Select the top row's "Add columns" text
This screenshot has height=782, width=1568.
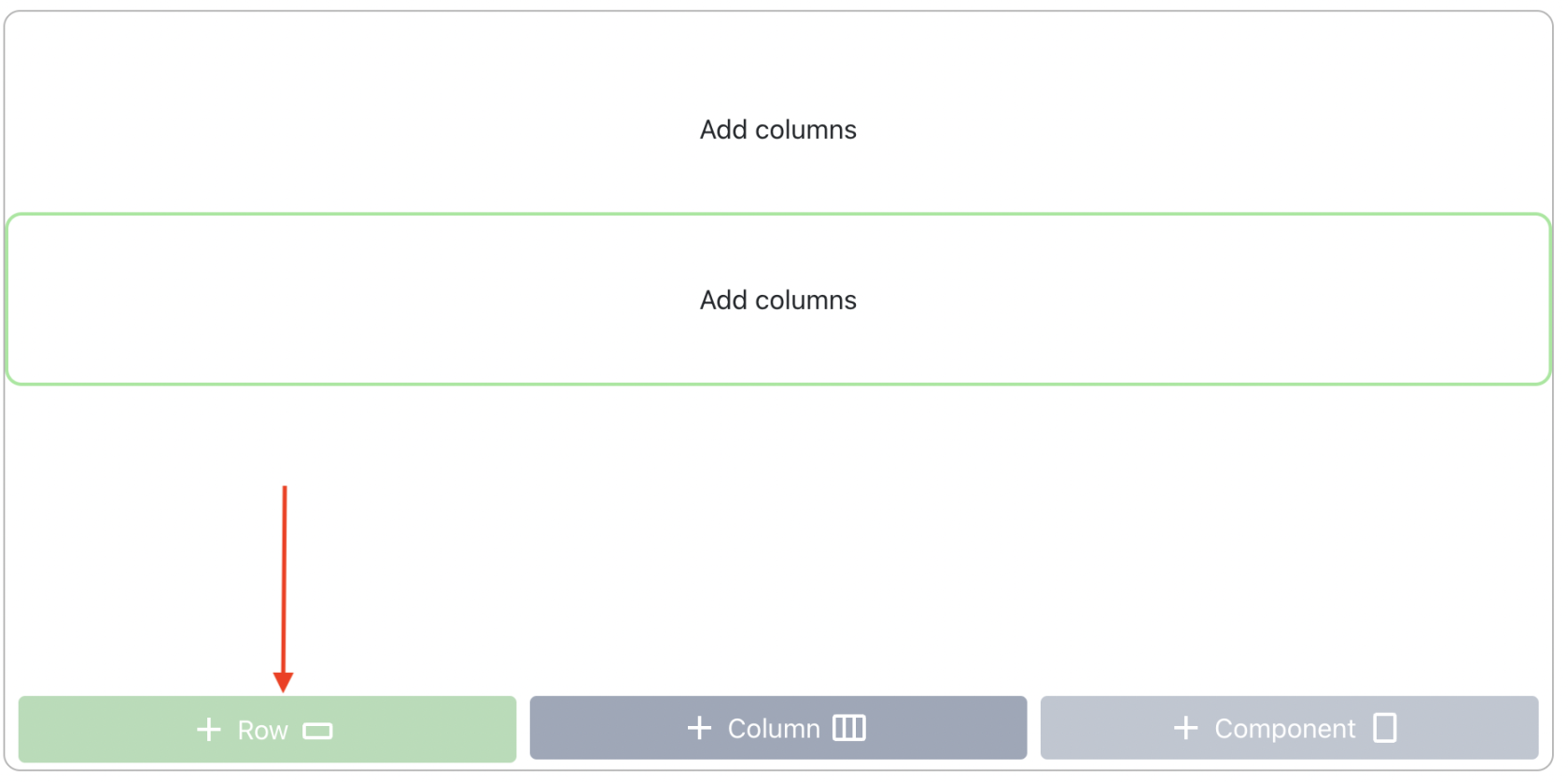point(778,130)
